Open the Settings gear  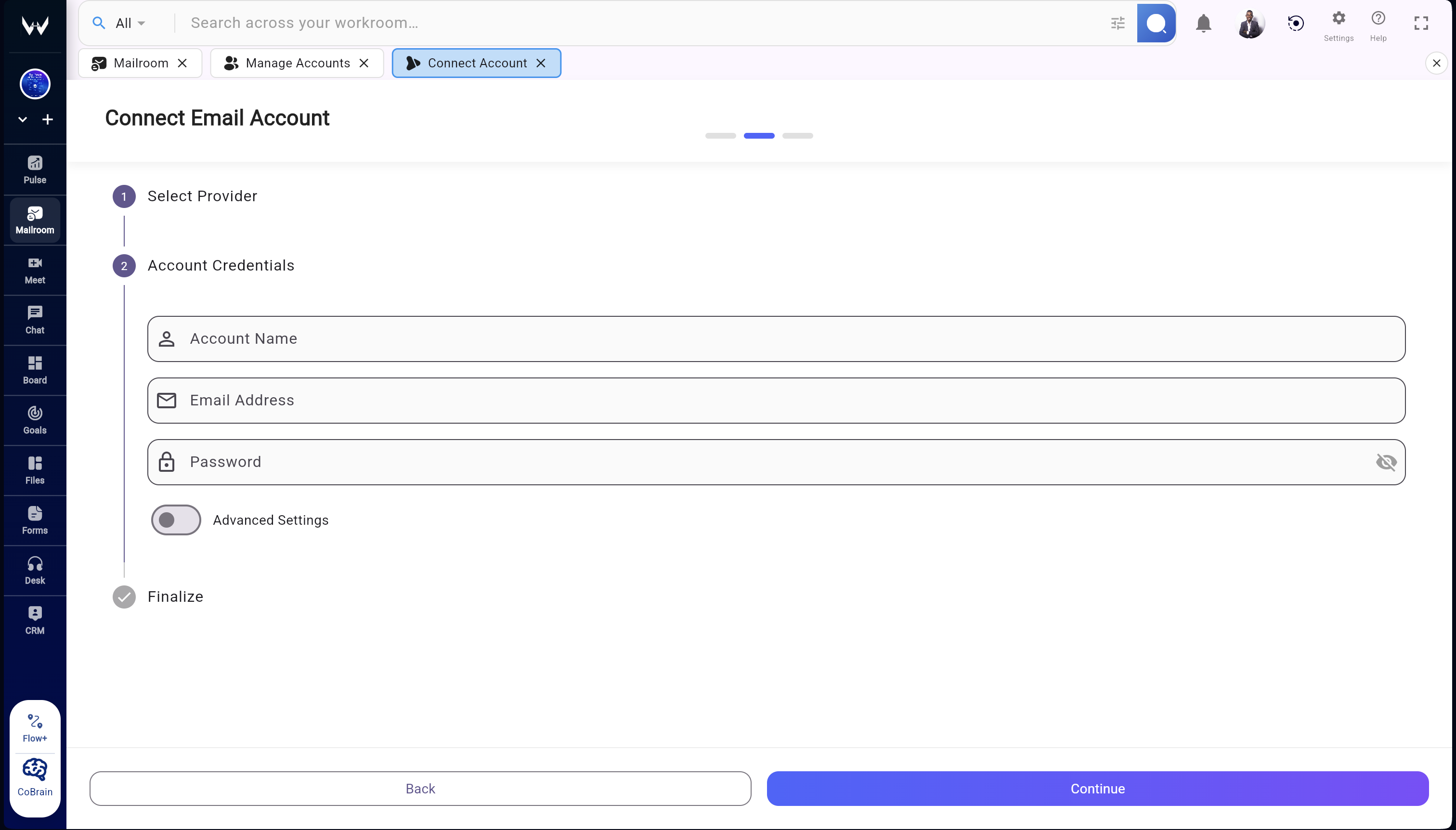[x=1338, y=19]
